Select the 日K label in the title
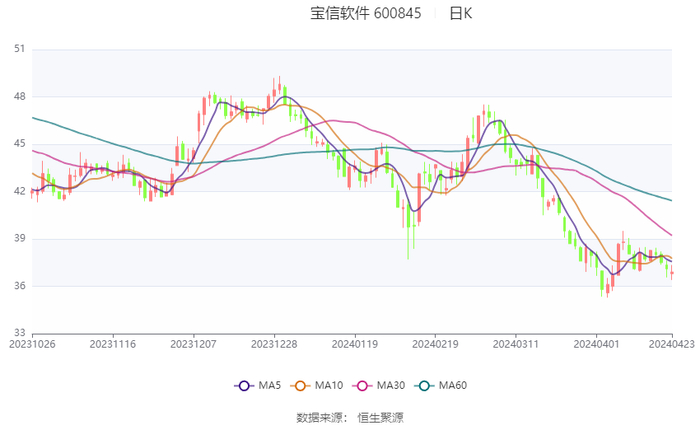The image size is (700, 426). coord(460,14)
